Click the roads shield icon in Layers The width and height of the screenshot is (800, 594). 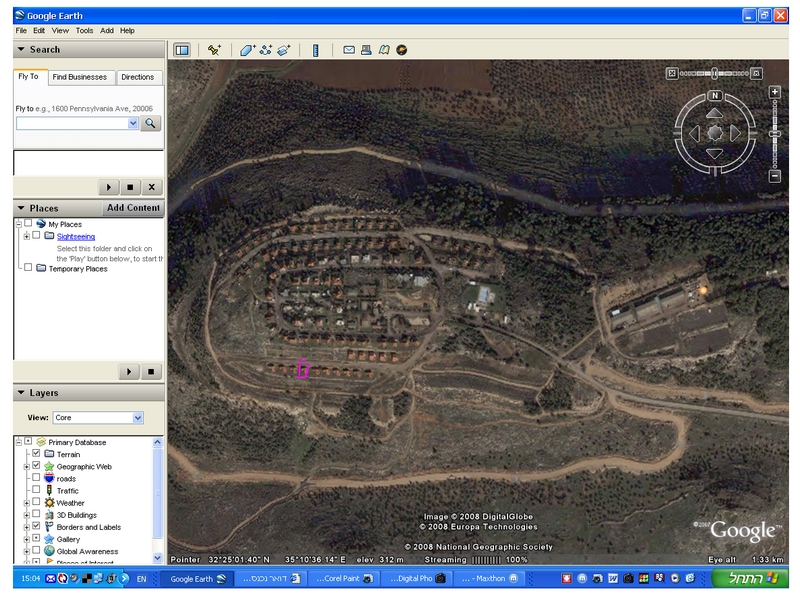(x=49, y=478)
